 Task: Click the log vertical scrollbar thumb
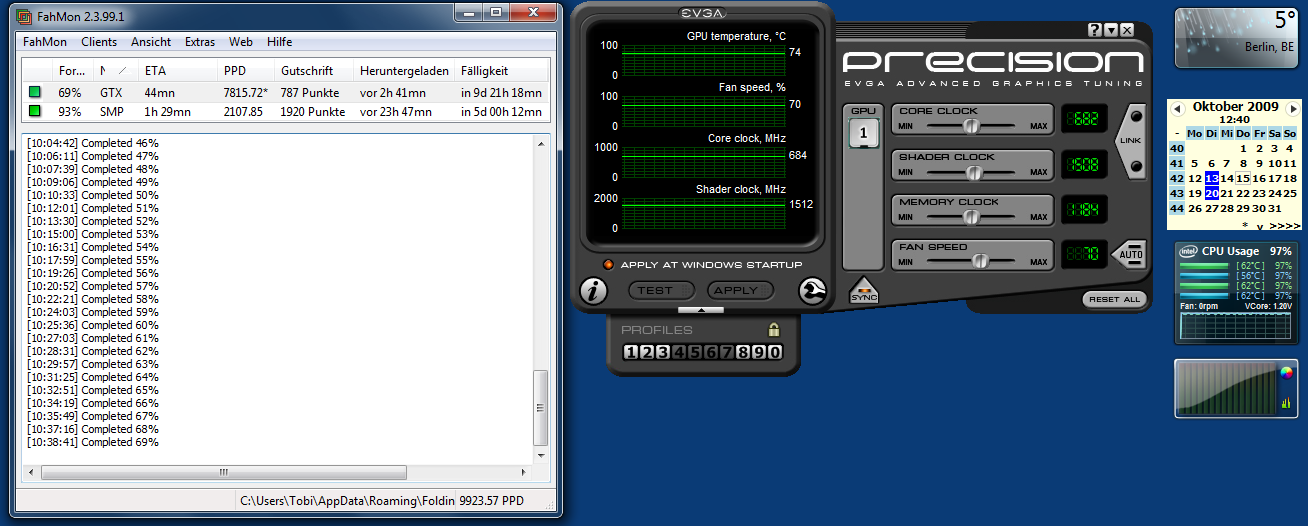(x=541, y=408)
